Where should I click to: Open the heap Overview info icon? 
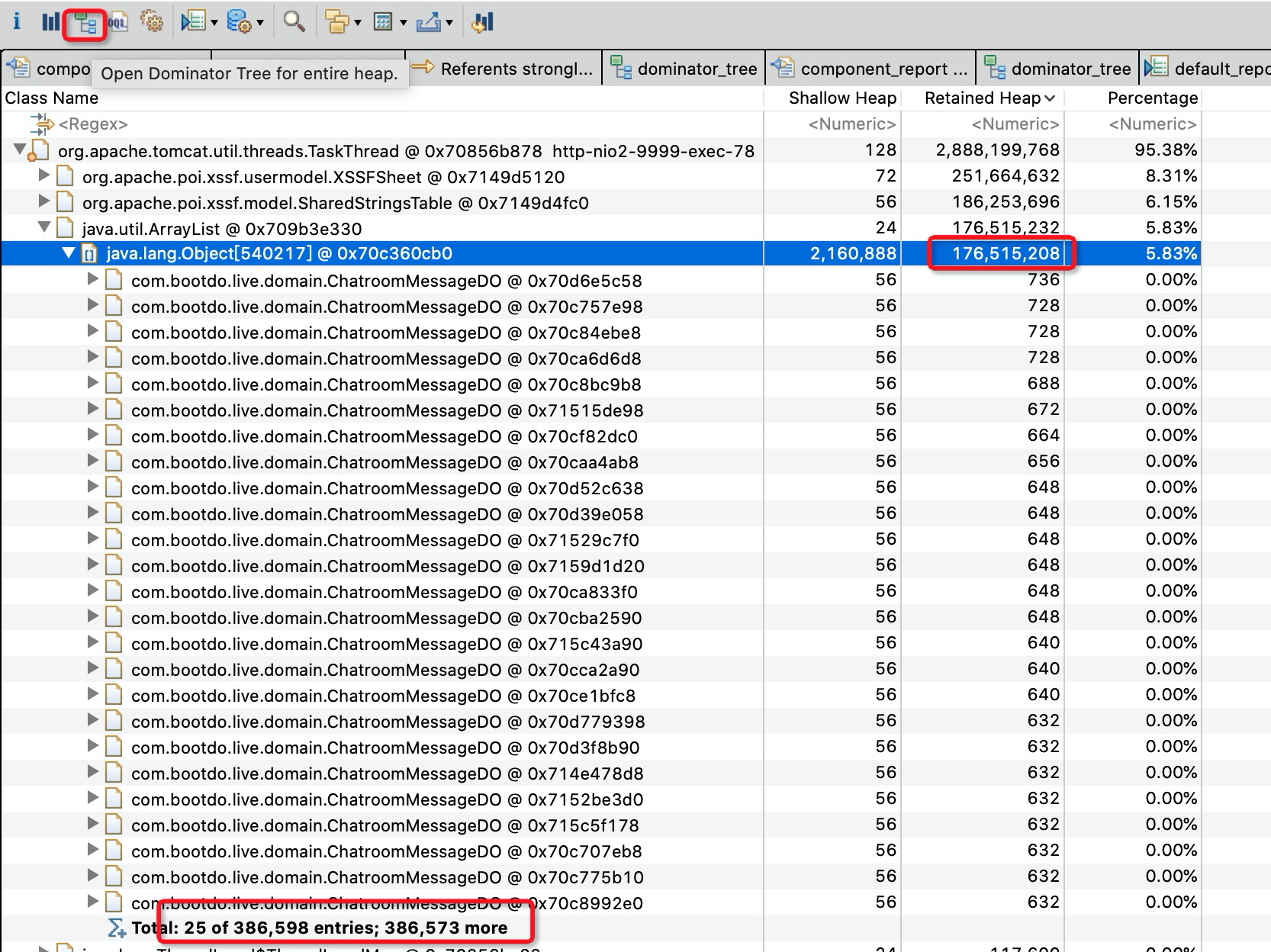[x=17, y=22]
